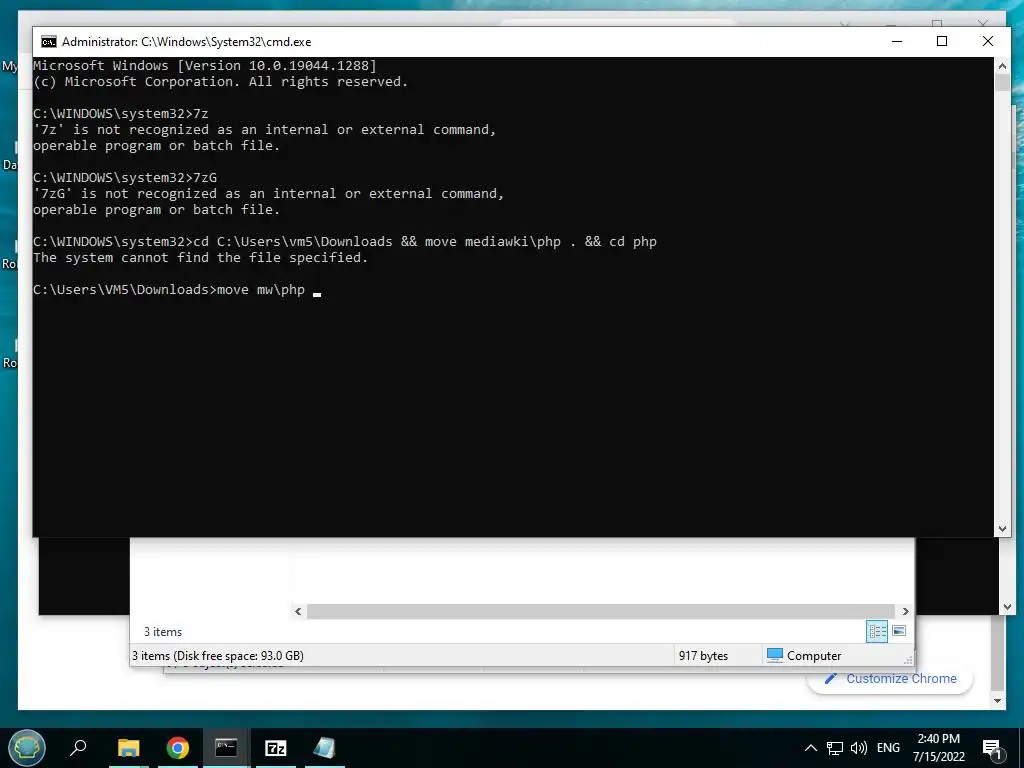Click the Customize Chrome button

[x=890, y=679]
